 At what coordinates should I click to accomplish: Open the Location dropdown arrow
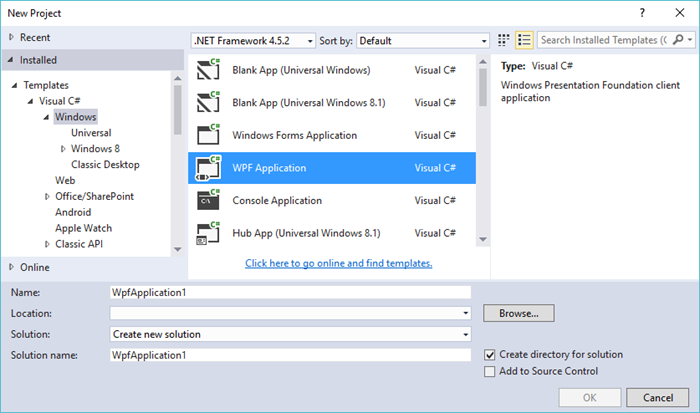465,313
